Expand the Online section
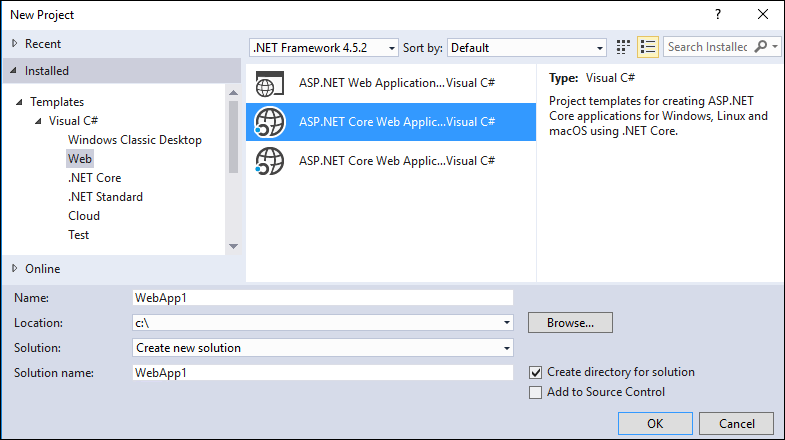This screenshot has height=440, width=785. click(x=14, y=268)
